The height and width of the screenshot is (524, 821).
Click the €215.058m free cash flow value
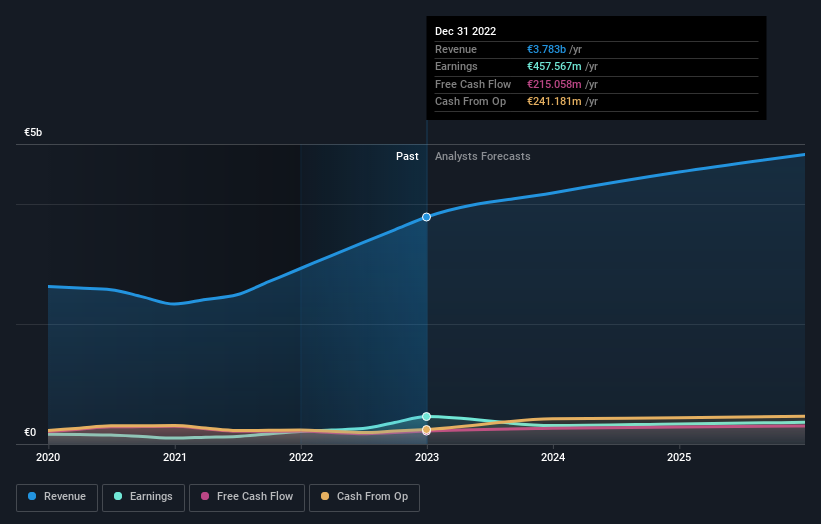coord(554,84)
